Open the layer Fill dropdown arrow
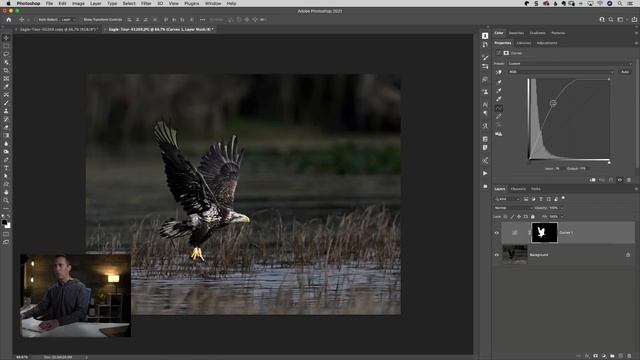This screenshot has height=360, width=640. click(561, 217)
